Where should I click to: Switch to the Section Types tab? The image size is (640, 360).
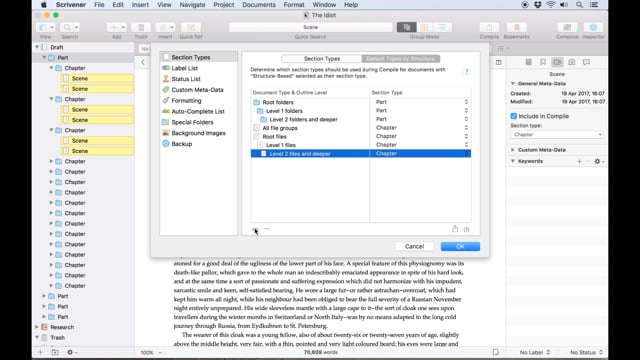[322, 59]
